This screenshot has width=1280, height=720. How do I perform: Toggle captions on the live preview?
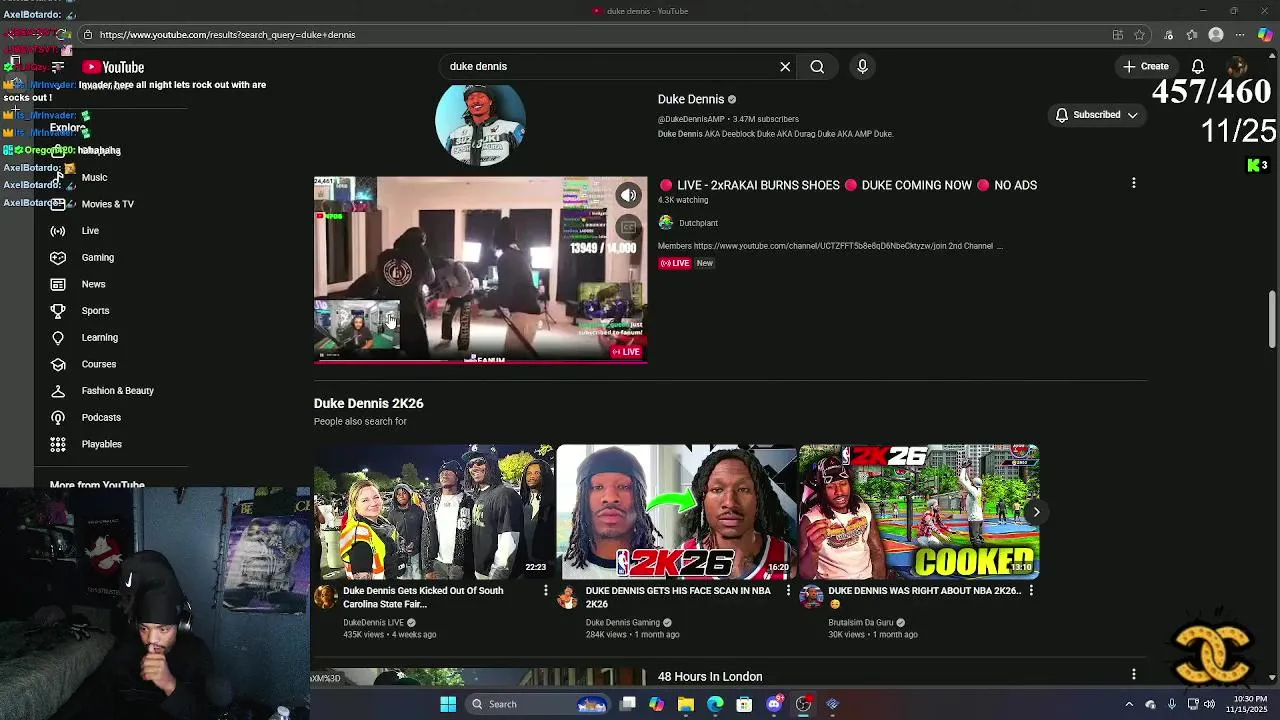pyautogui.click(x=628, y=227)
